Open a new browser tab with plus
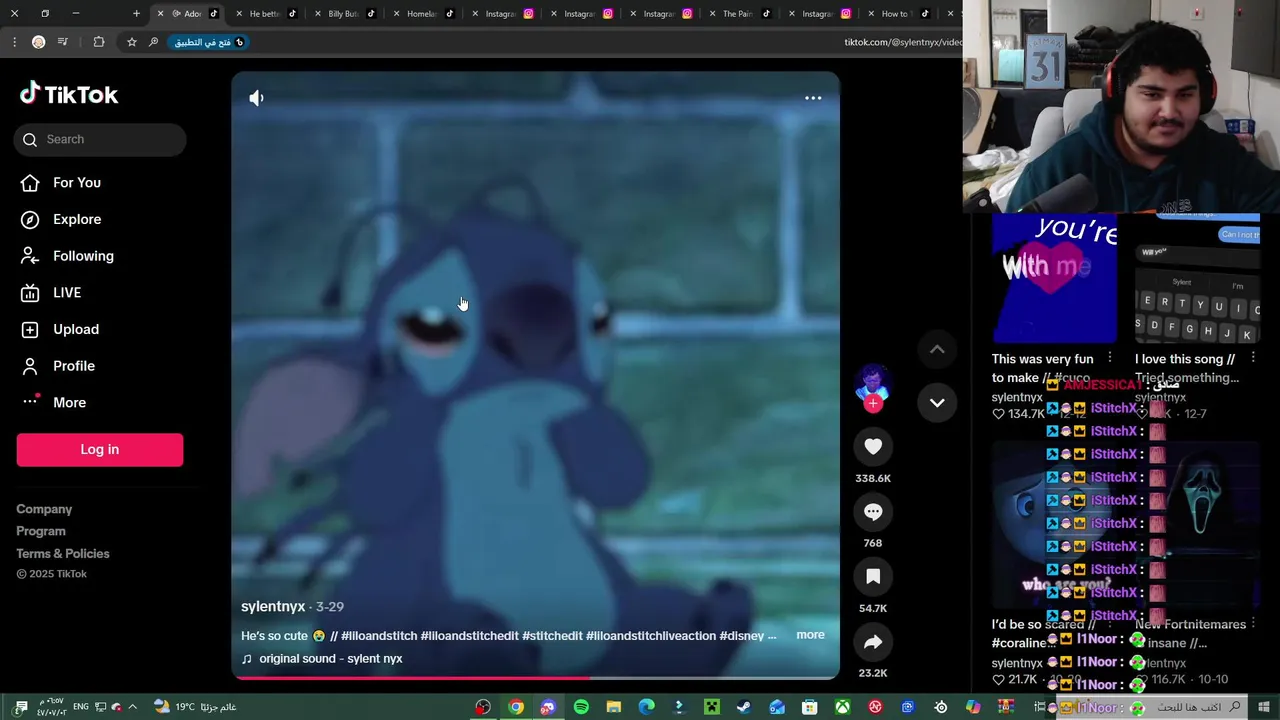This screenshot has height=720, width=1280. point(136,14)
